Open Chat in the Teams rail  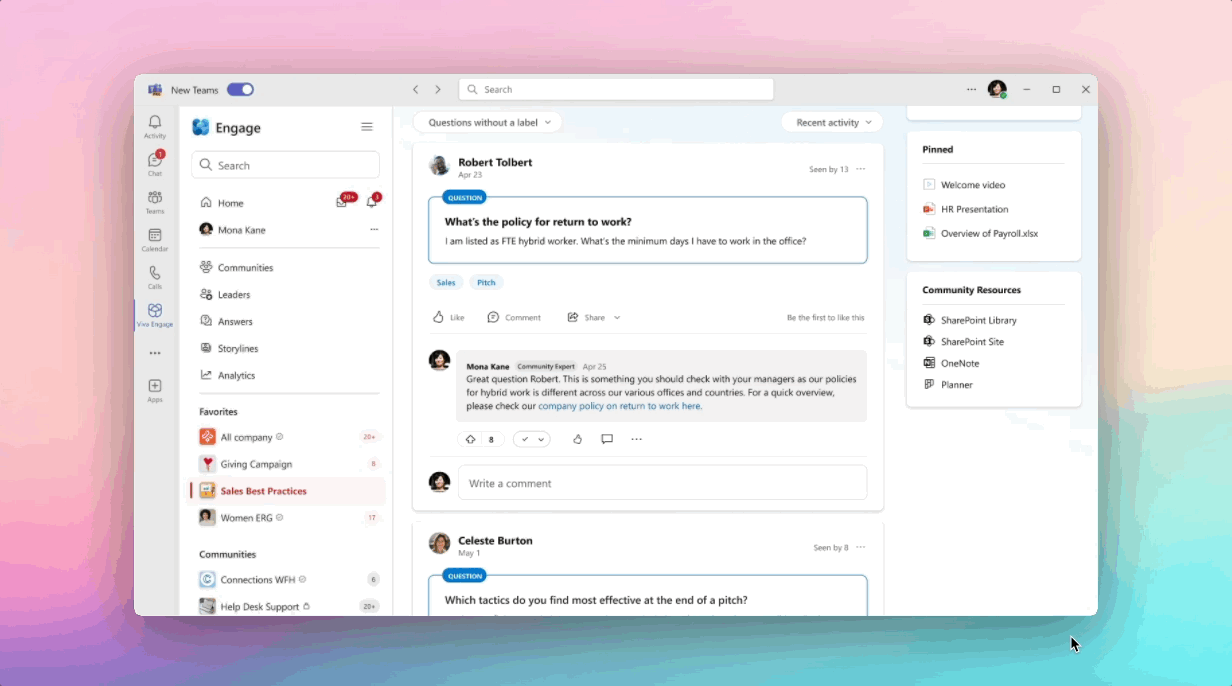point(155,163)
